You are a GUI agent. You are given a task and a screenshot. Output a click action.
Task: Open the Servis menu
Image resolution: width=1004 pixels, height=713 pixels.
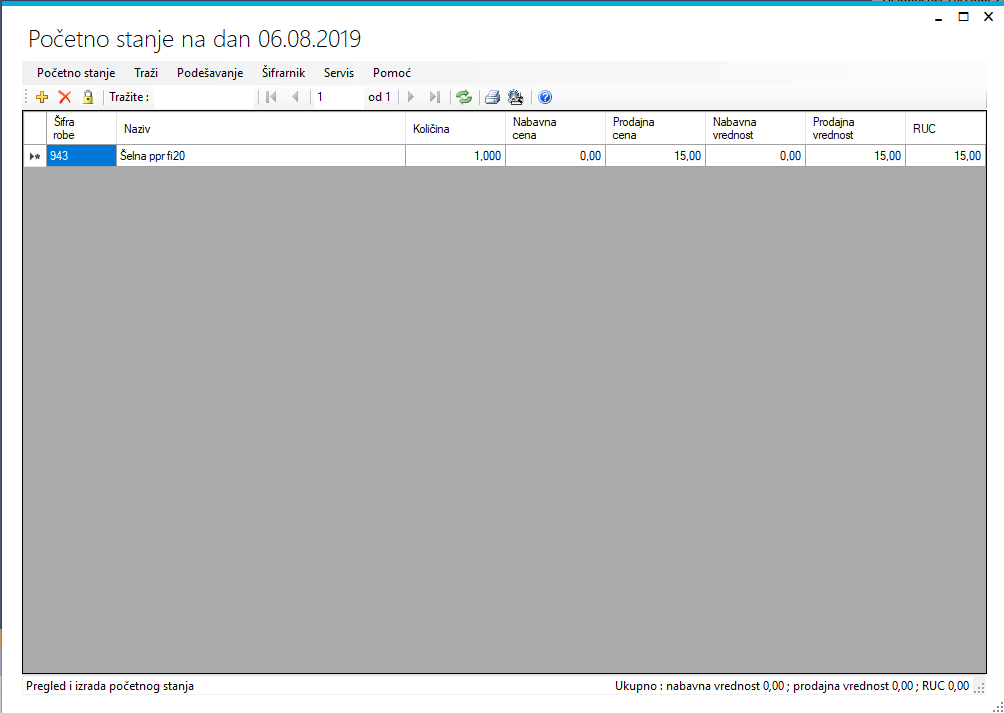[x=339, y=73]
